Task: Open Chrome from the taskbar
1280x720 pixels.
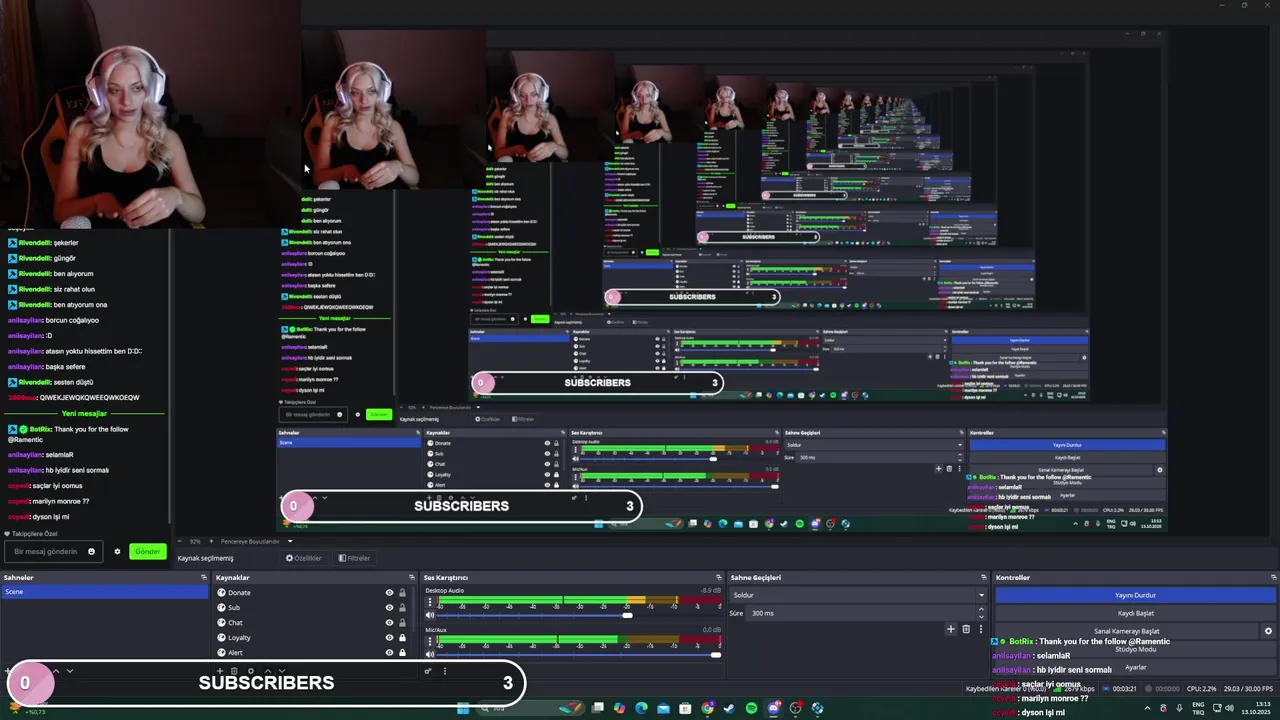Action: [707, 708]
